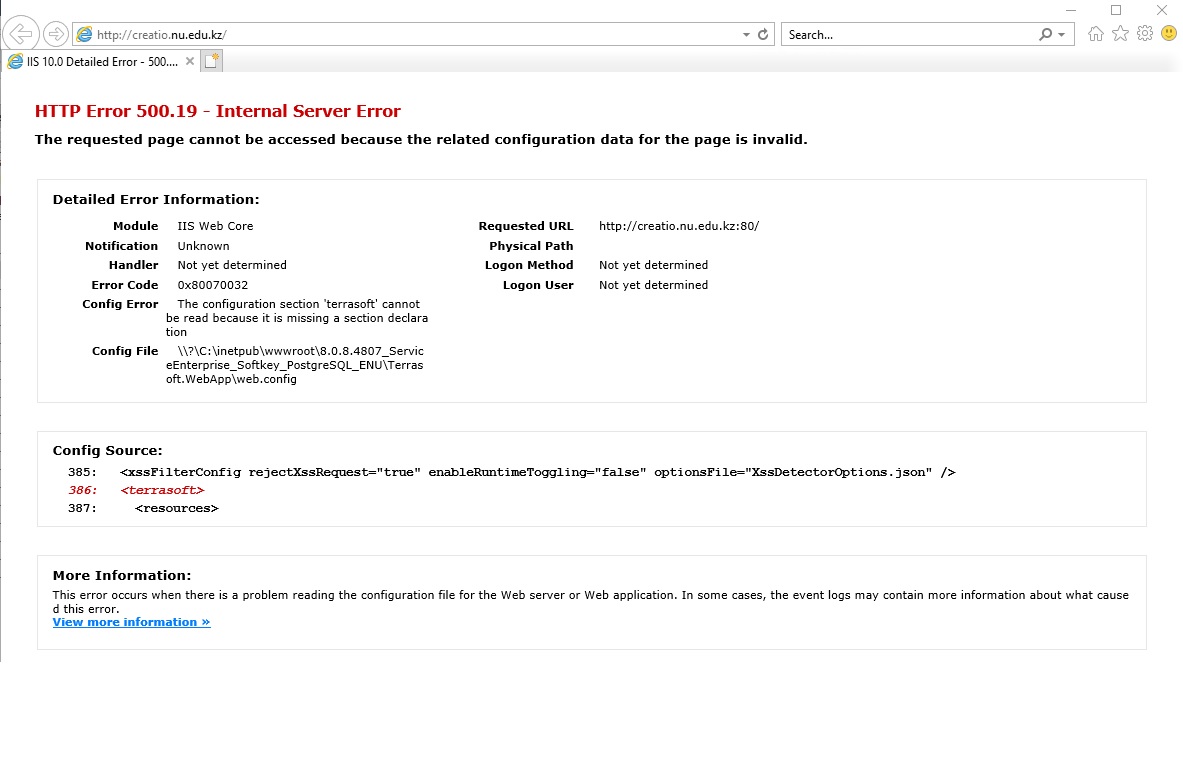Click the Physical Path label
Image resolution: width=1183 pixels, height=768 pixels.
[x=531, y=246]
